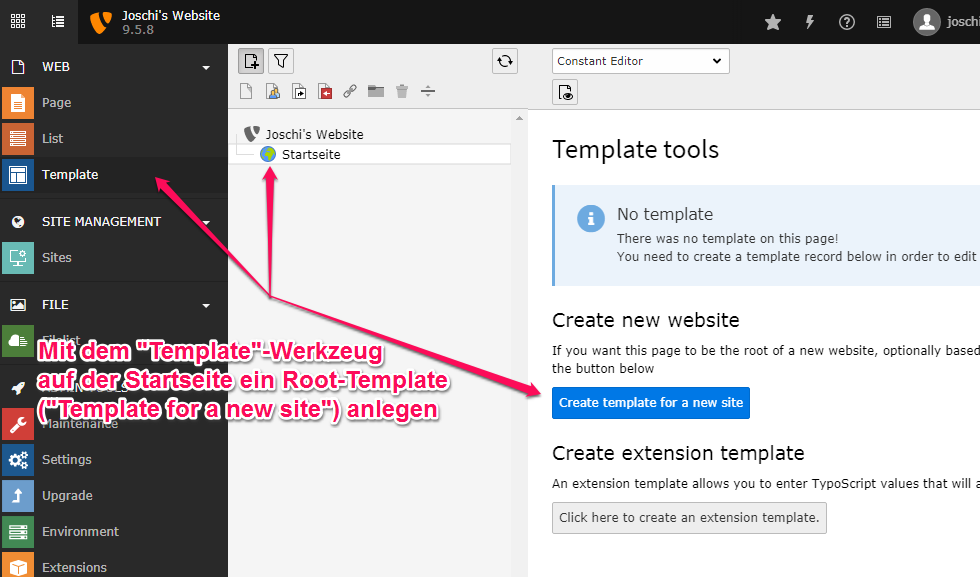Viewport: 980px width, 577px height.
Task: Open the Constant Editor dropdown
Action: pos(640,60)
